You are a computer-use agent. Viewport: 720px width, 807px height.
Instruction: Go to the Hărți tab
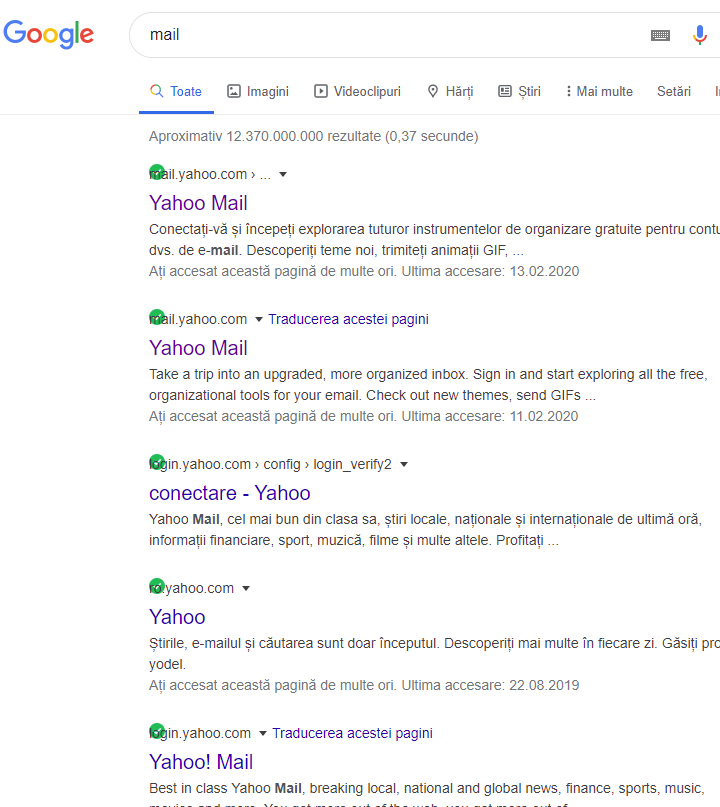coord(450,92)
